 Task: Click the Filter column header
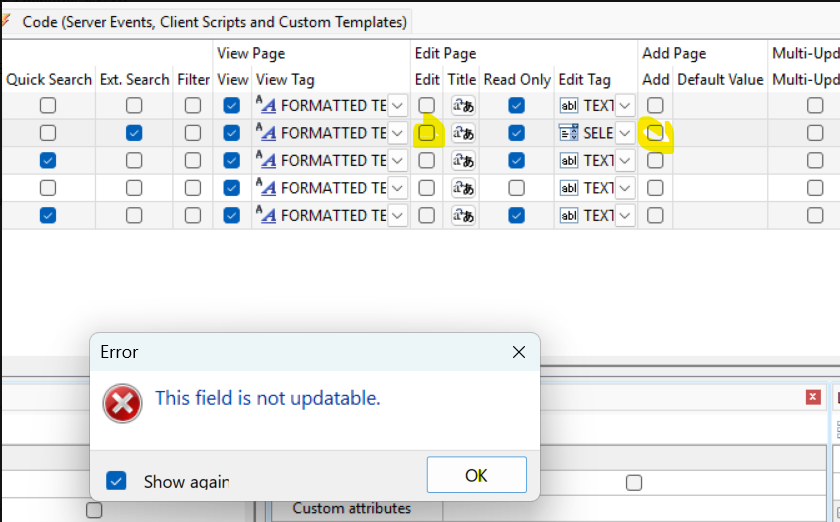click(x=193, y=80)
